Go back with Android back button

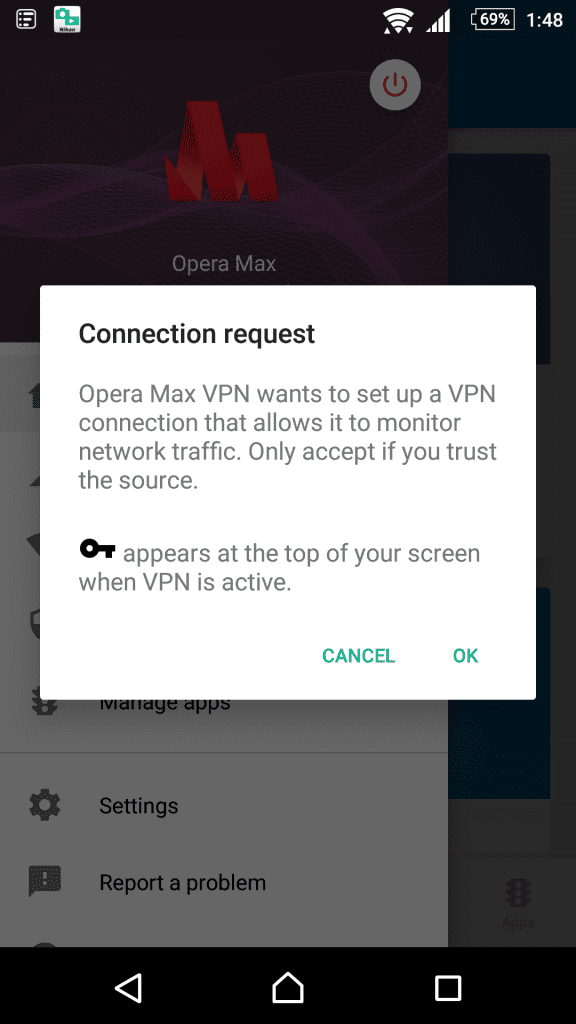point(129,987)
